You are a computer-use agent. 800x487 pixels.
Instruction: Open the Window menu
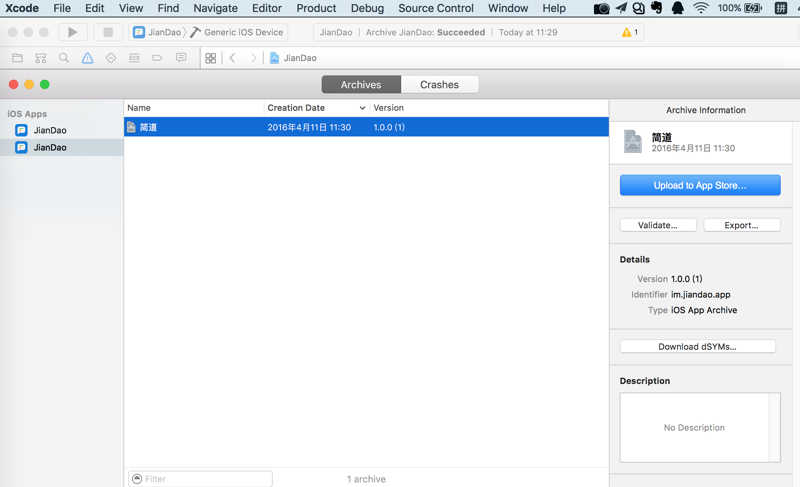tap(508, 8)
